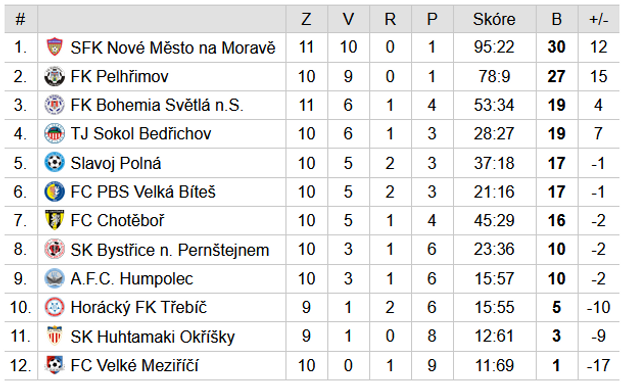Select the +/- column header
This screenshot has width=624, height=382.
(599, 19)
